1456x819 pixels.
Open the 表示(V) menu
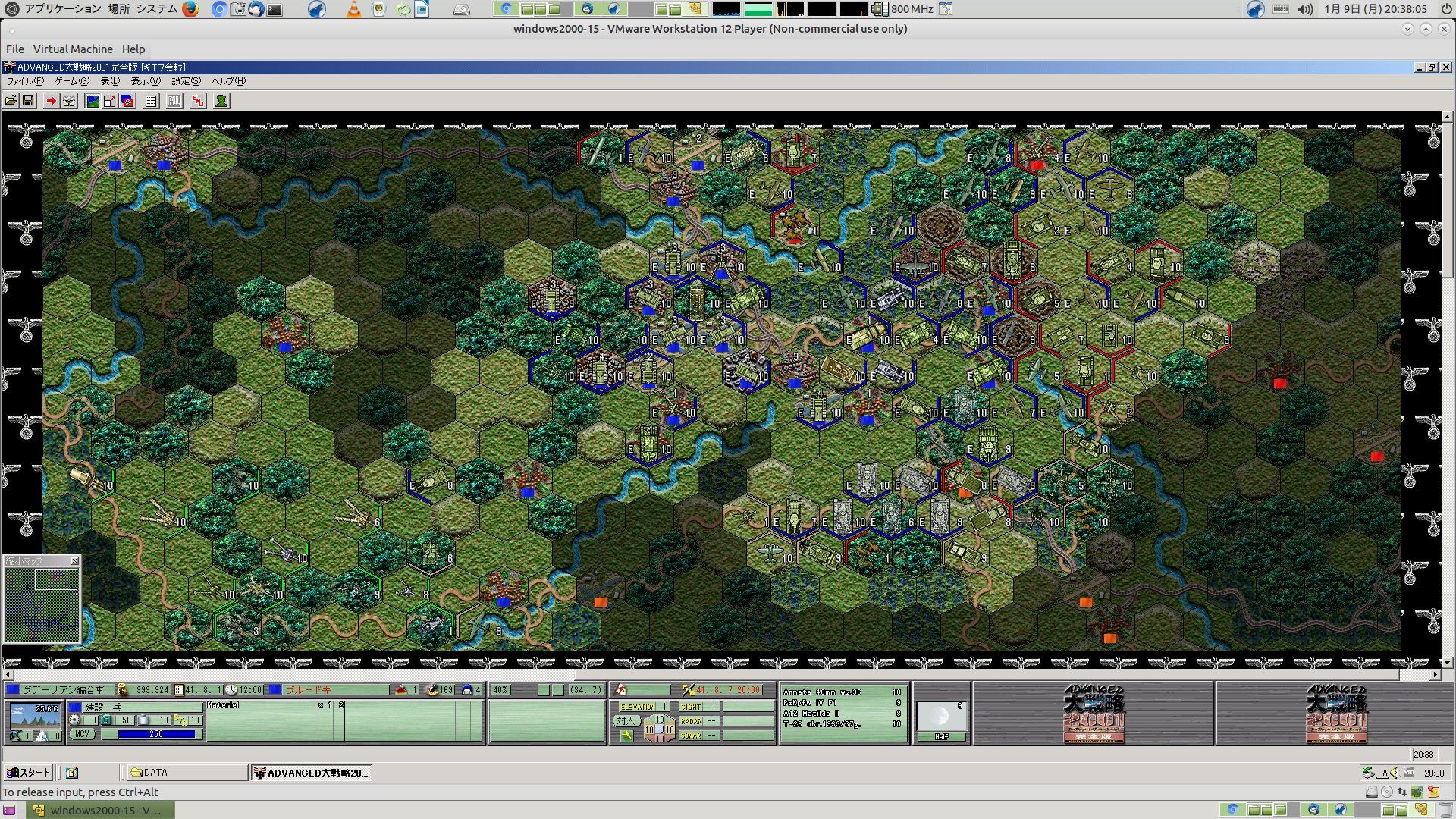(x=146, y=81)
